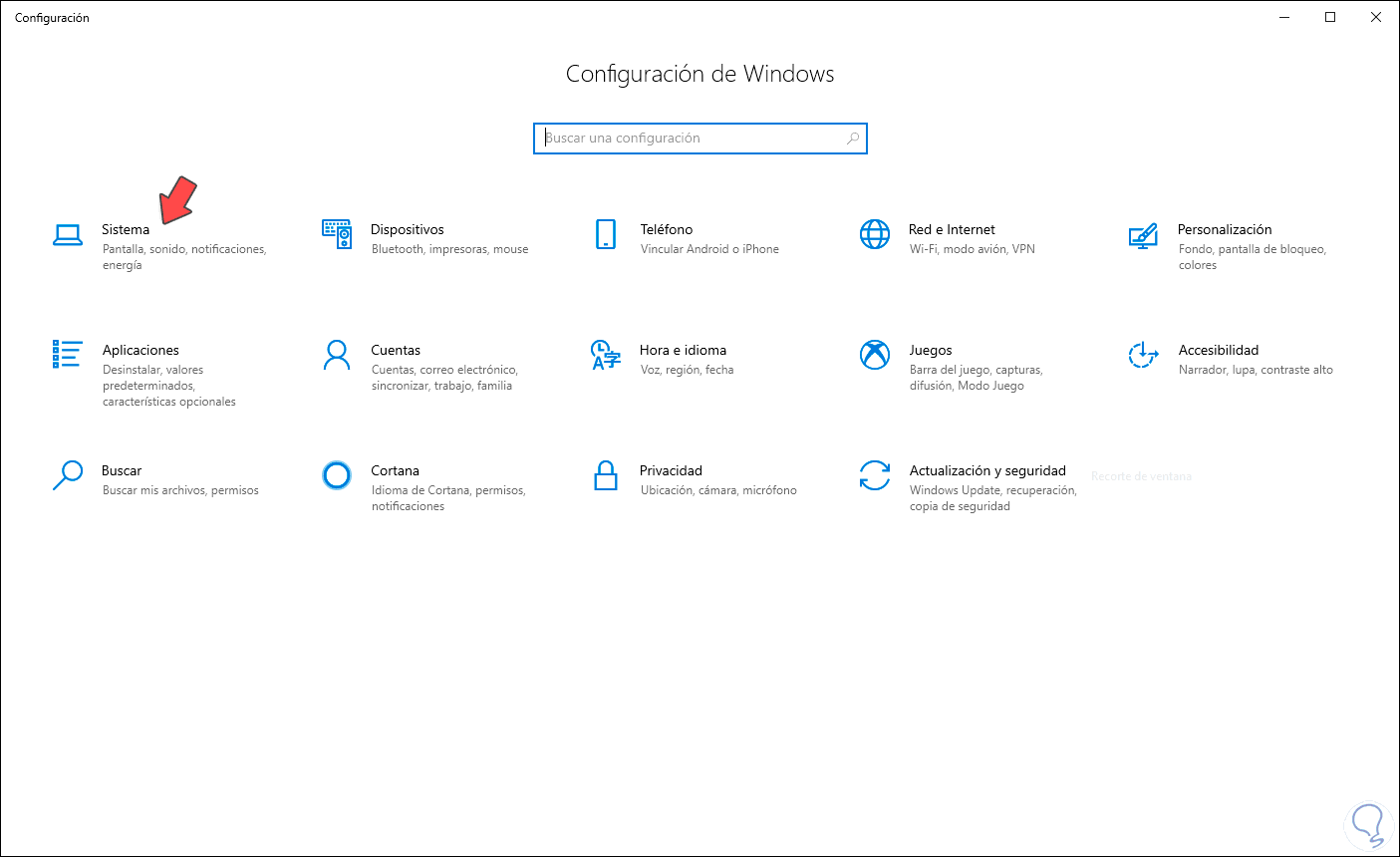Click 'Wi-Fi, modo avión, VPN' description
Screen dimensions: 1400x857
tap(972, 249)
